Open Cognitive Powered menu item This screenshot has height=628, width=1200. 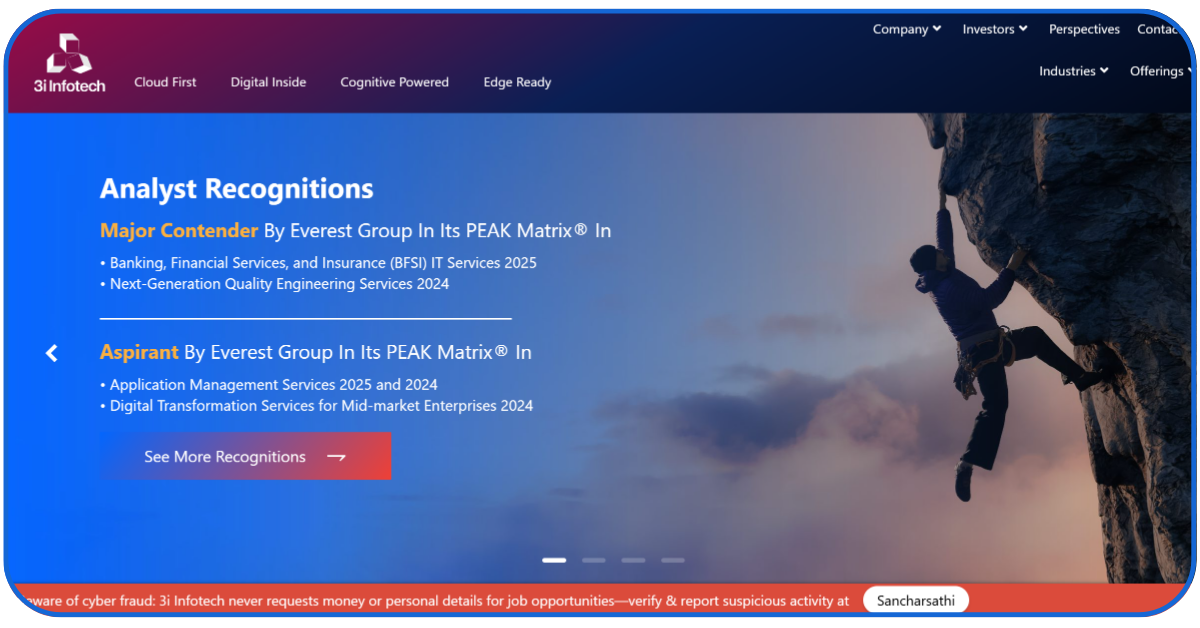pos(394,82)
